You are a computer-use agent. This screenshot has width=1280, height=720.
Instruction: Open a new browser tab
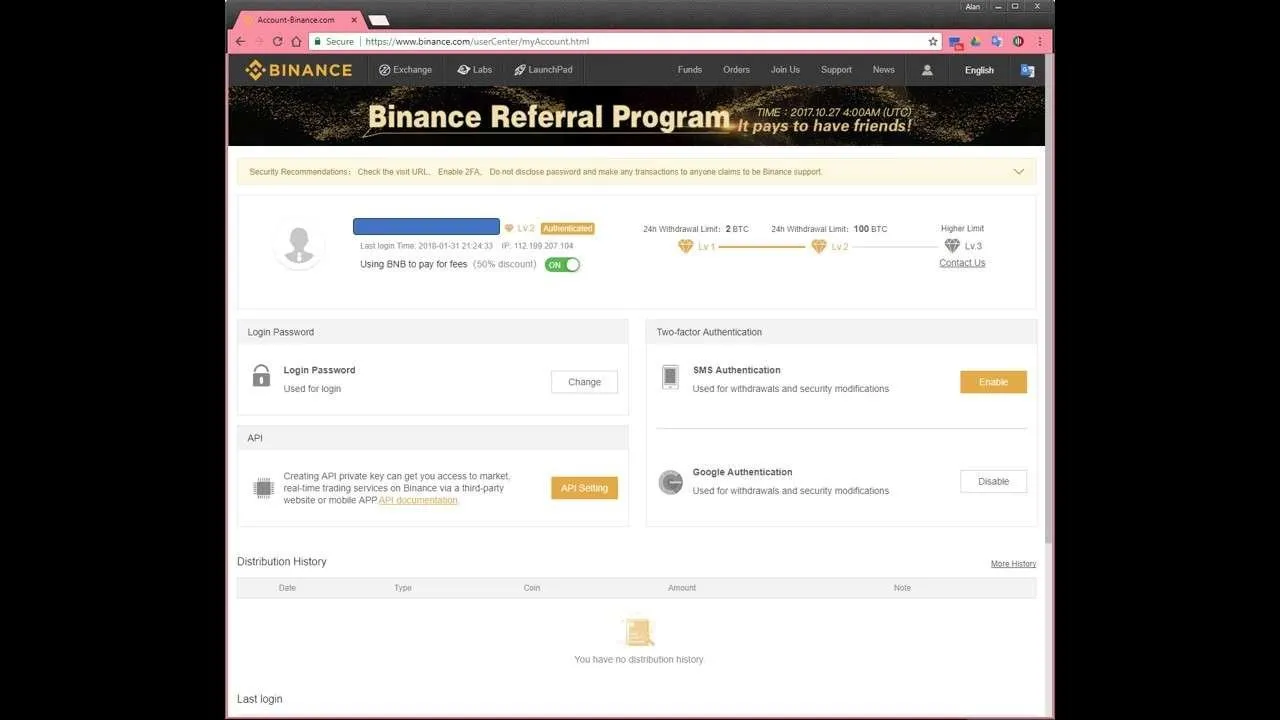[379, 20]
